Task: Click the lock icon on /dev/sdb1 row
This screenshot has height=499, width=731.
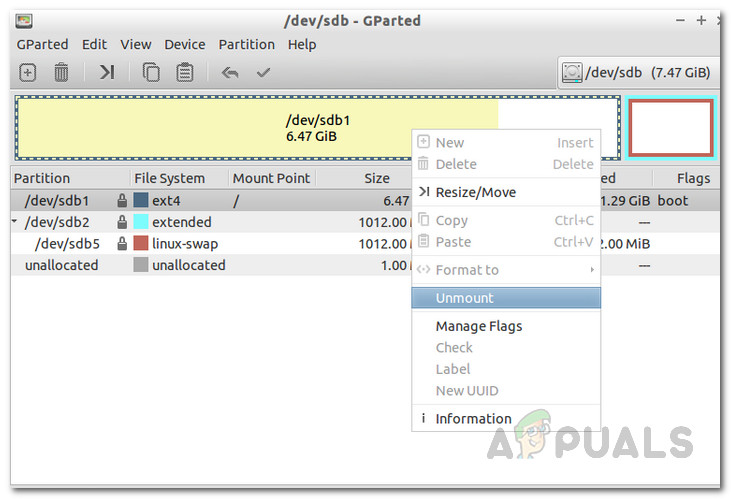Action: [122, 201]
